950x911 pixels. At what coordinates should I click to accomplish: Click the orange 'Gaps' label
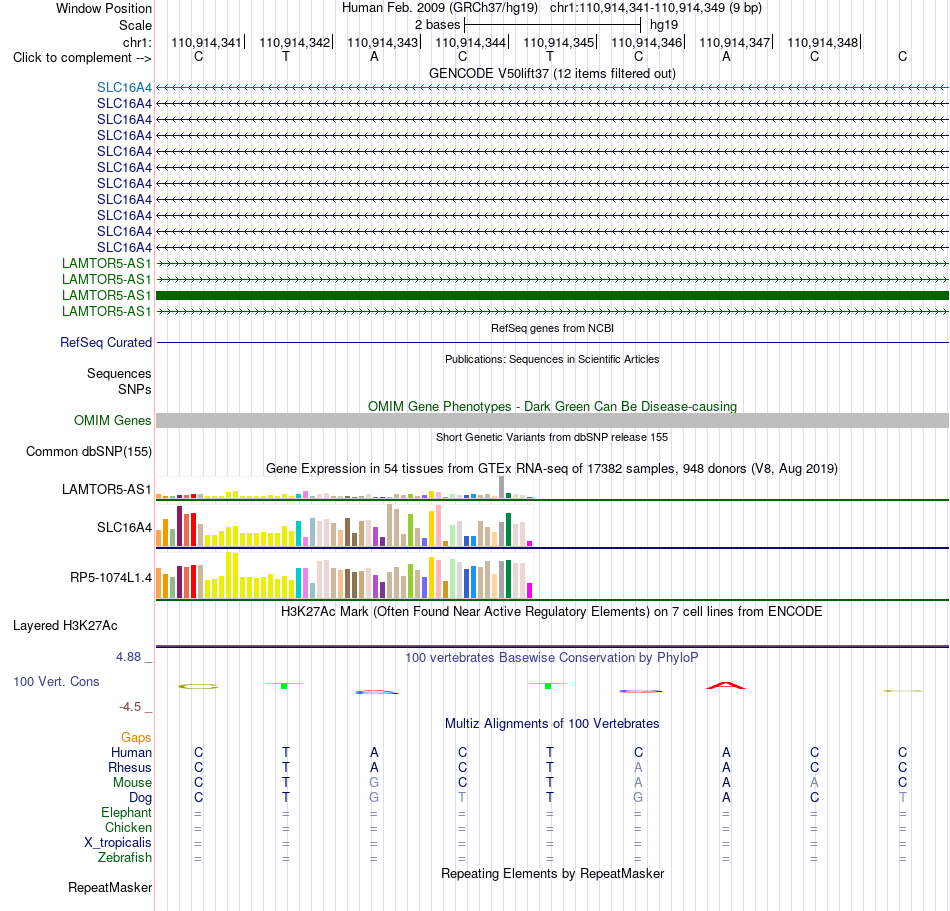[x=136, y=737]
